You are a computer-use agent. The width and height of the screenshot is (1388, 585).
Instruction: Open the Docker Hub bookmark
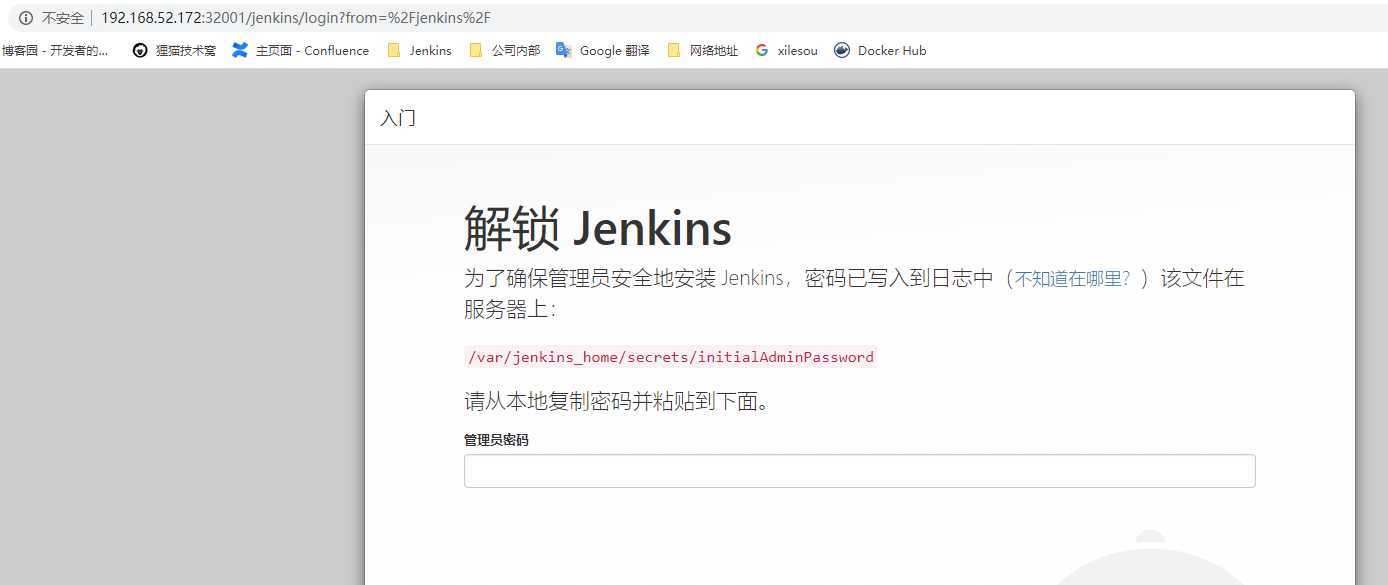[880, 50]
